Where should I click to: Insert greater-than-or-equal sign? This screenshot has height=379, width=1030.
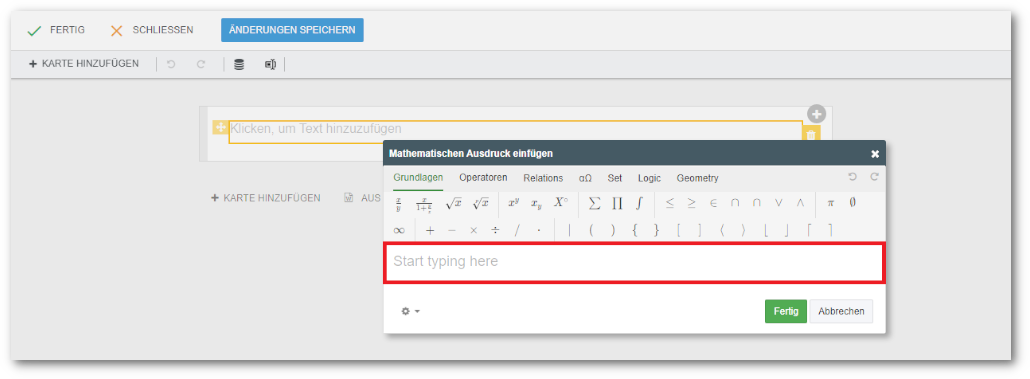click(x=691, y=203)
